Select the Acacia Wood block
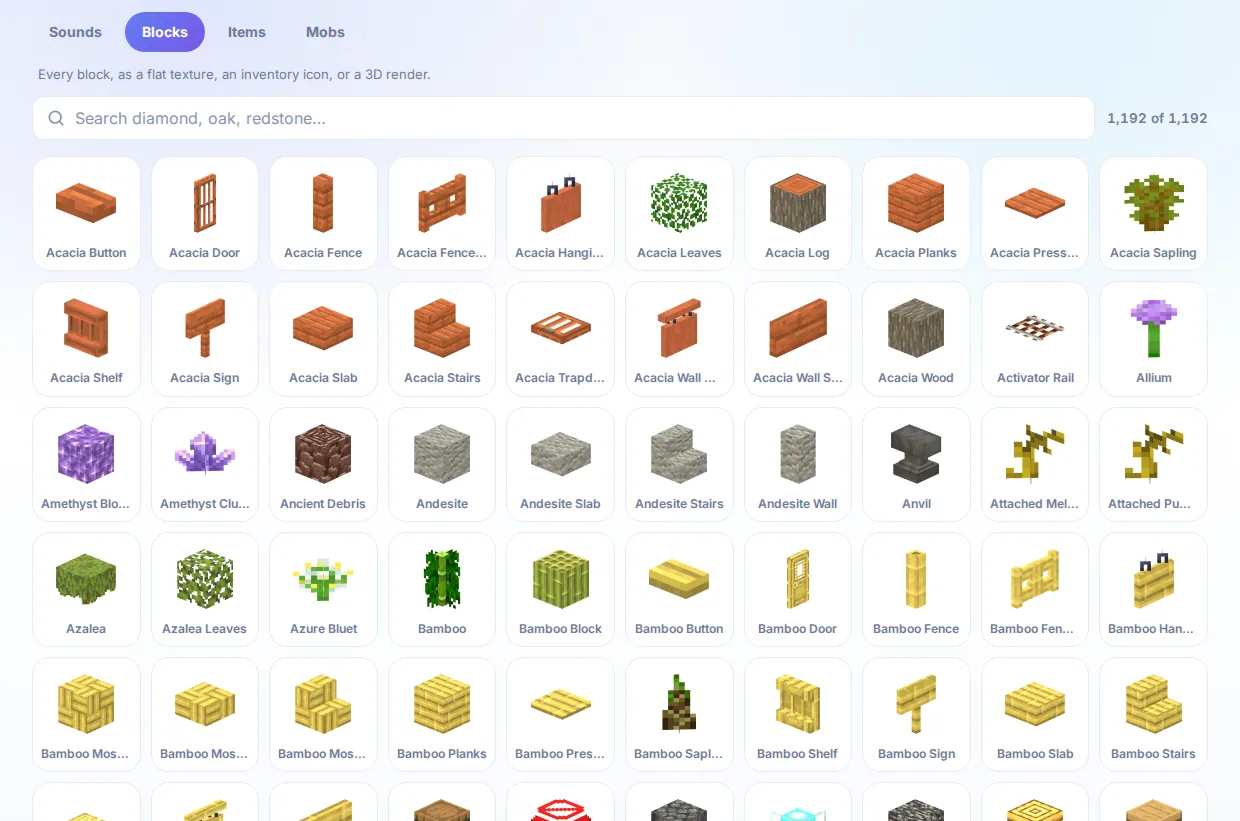 pyautogui.click(x=916, y=339)
